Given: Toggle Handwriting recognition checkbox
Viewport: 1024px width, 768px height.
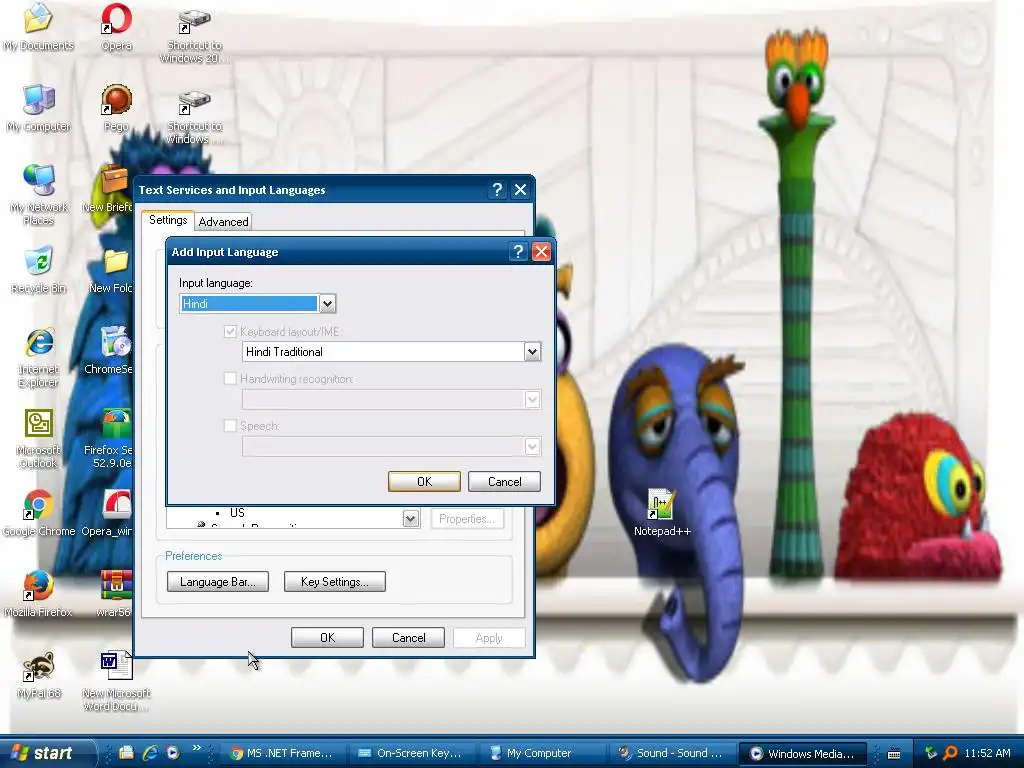Looking at the screenshot, I should [x=230, y=379].
